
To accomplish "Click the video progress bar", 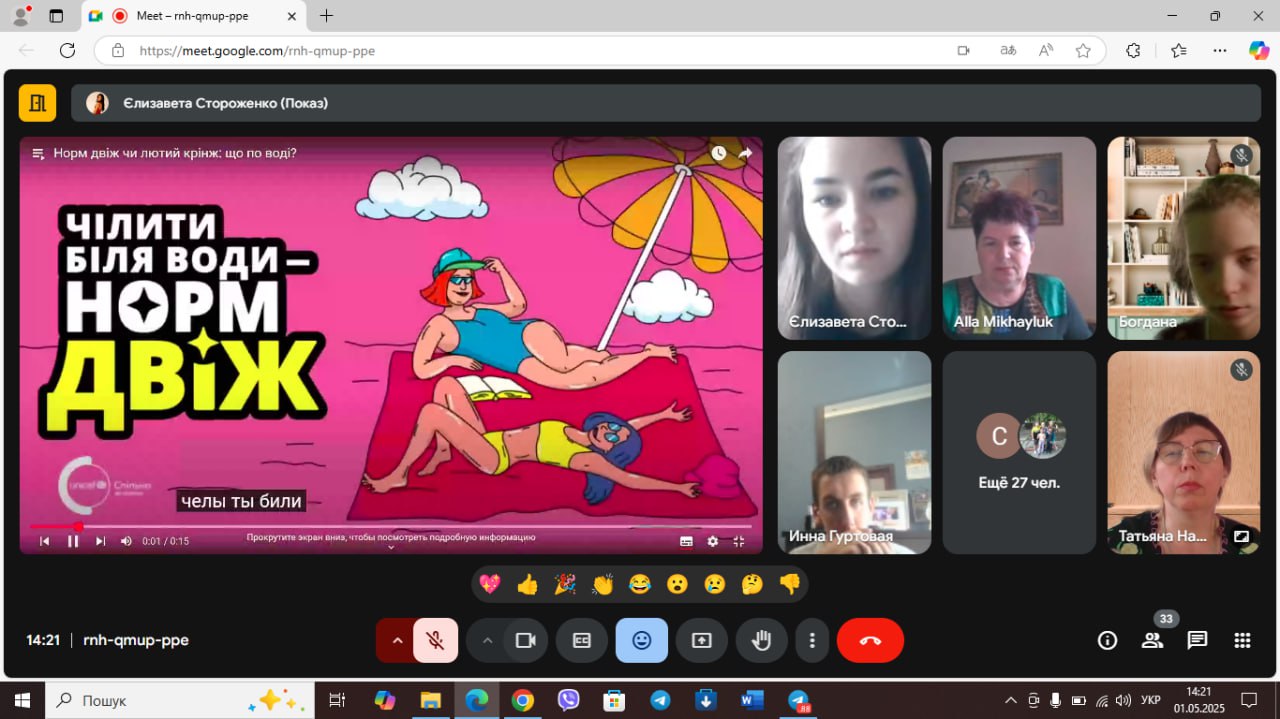I will click(x=400, y=526).
